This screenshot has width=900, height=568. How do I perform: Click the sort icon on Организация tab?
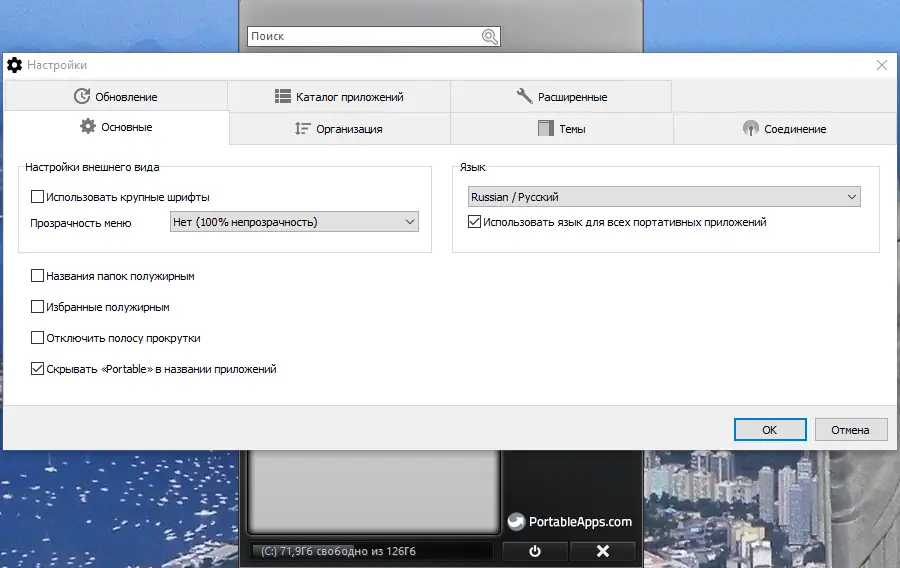(x=302, y=129)
